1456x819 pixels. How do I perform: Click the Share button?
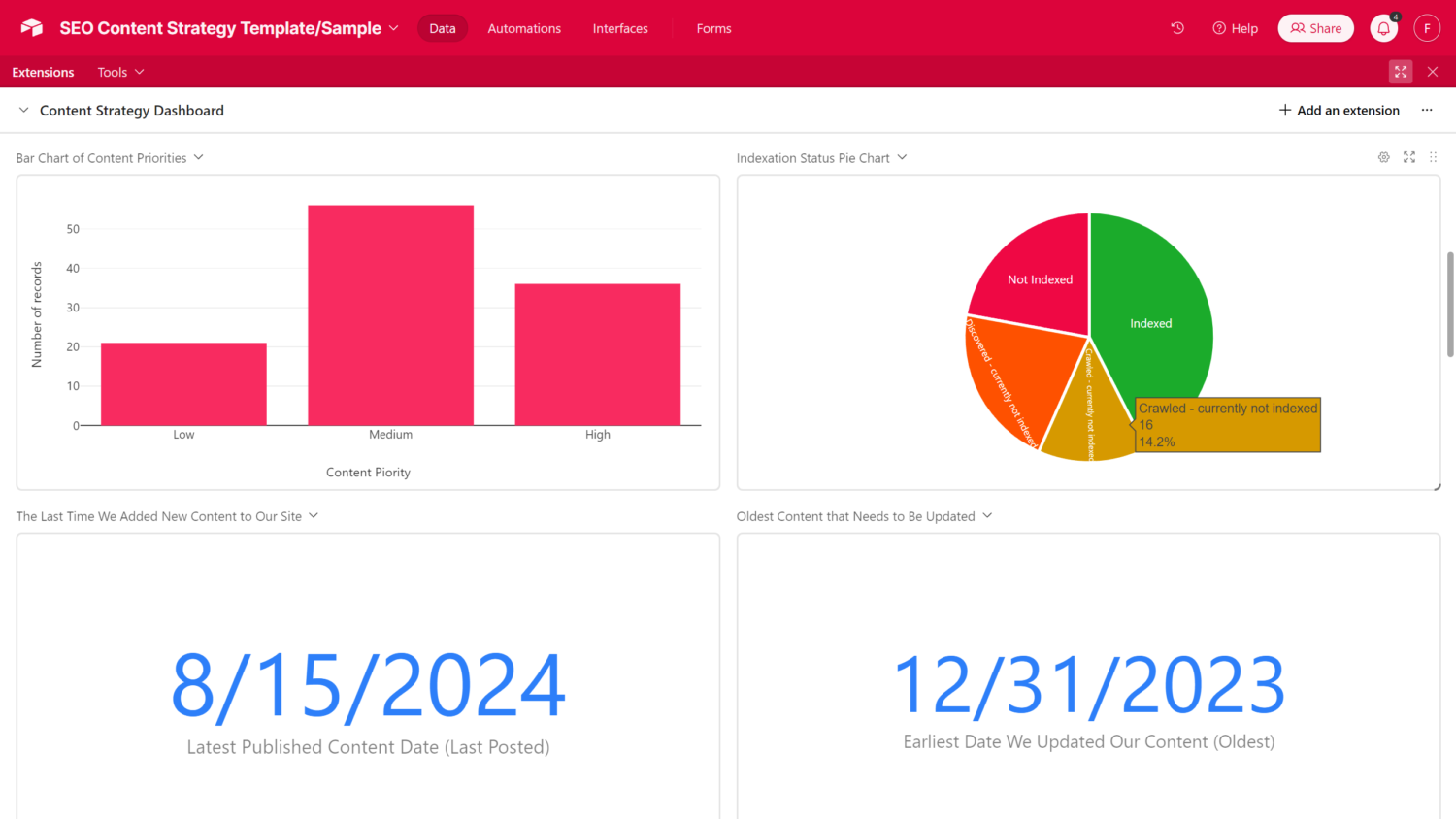(1315, 28)
